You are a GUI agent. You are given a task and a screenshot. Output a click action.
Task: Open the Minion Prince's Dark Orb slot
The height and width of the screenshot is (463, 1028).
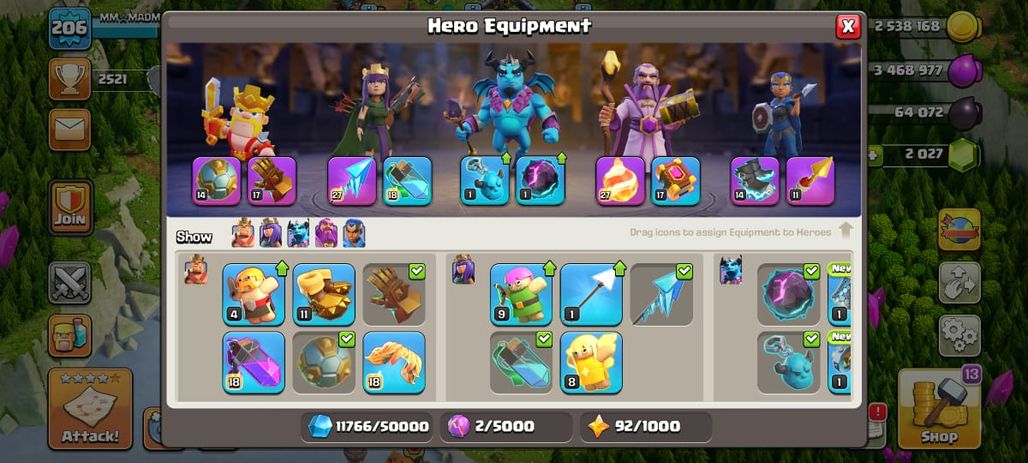pos(540,181)
